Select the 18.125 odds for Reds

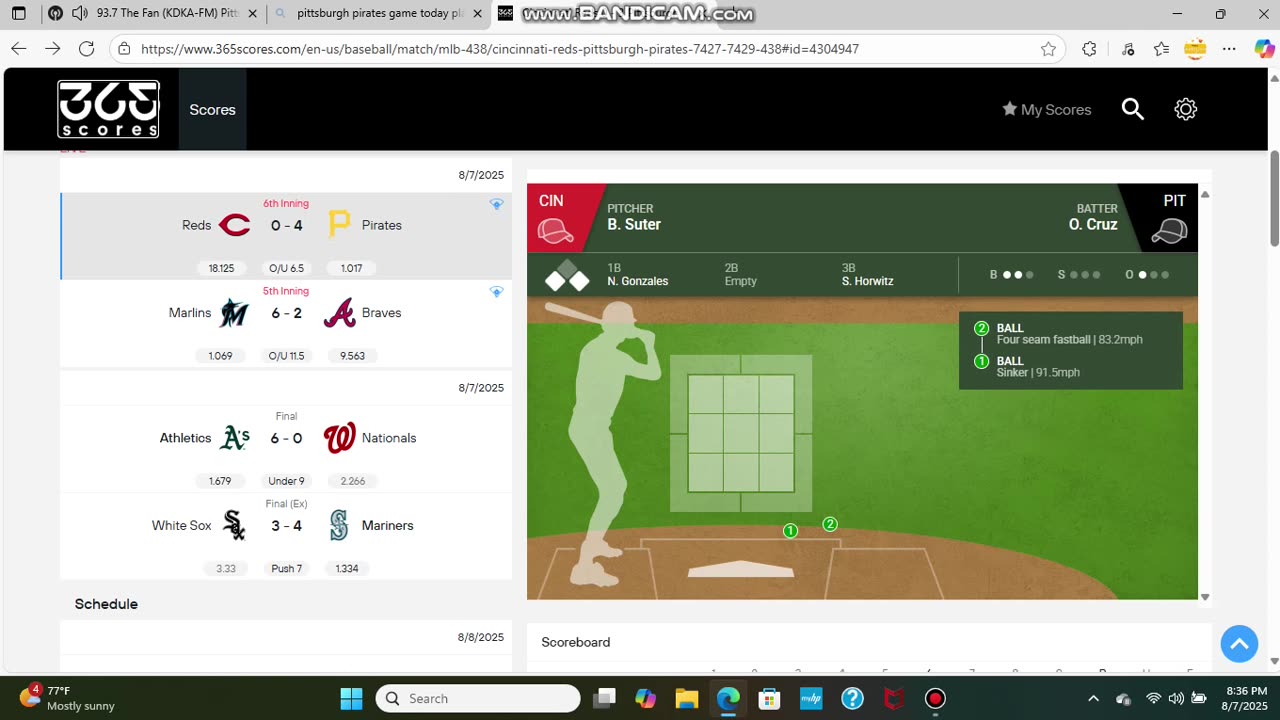pyautogui.click(x=221, y=268)
